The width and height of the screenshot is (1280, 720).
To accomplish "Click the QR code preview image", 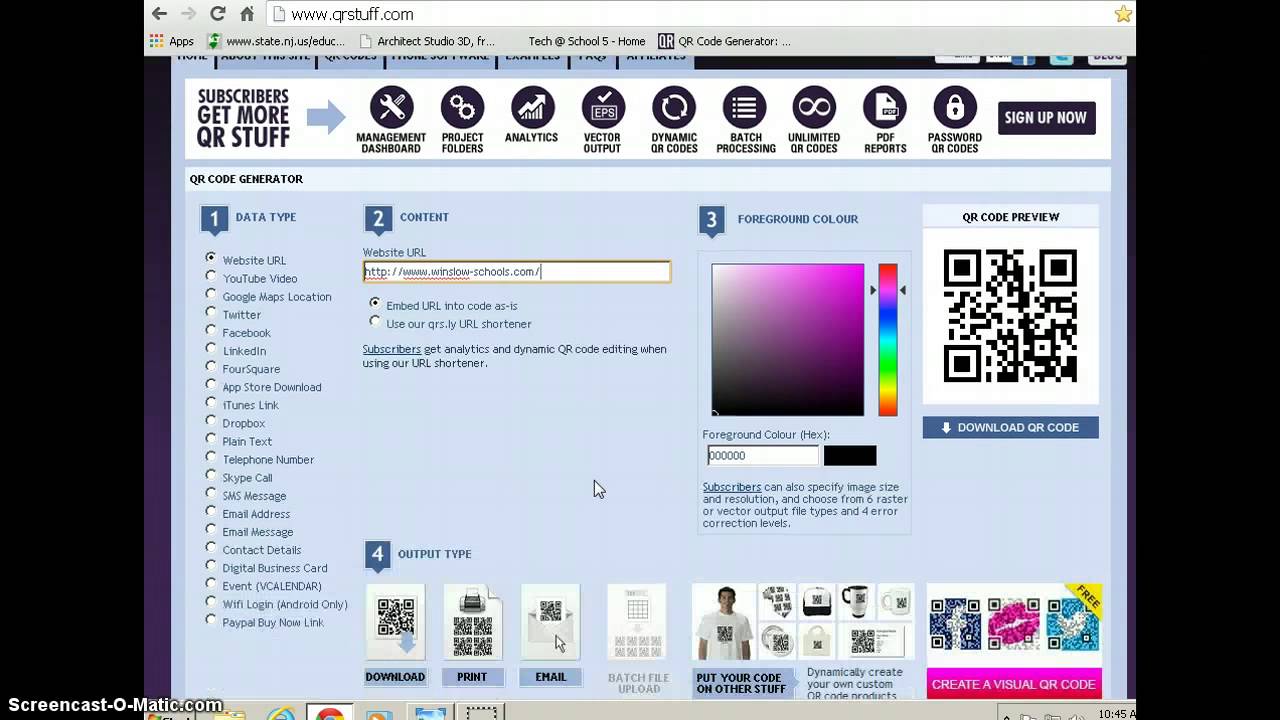I will tap(1010, 316).
